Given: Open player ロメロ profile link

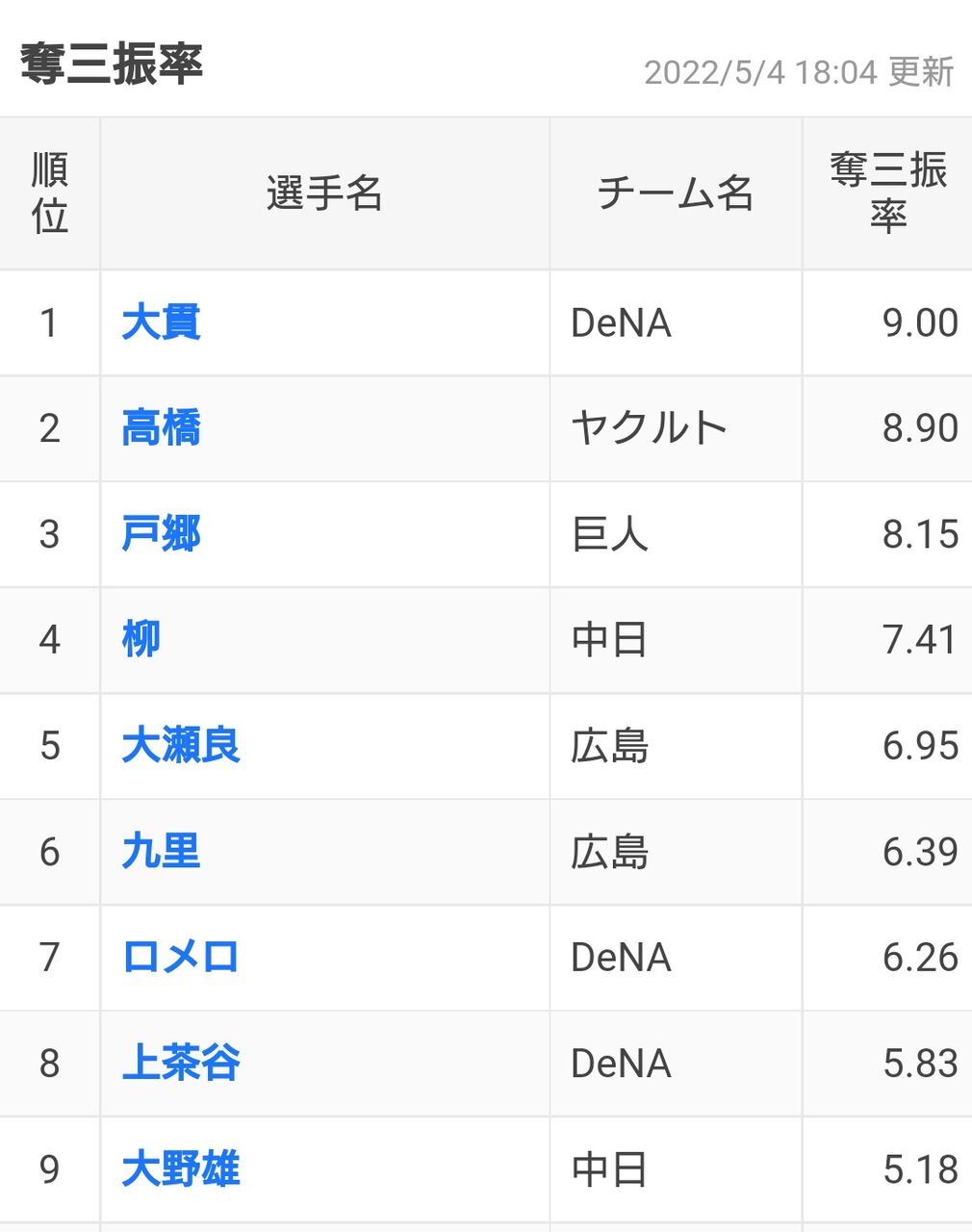Looking at the screenshot, I should [181, 958].
